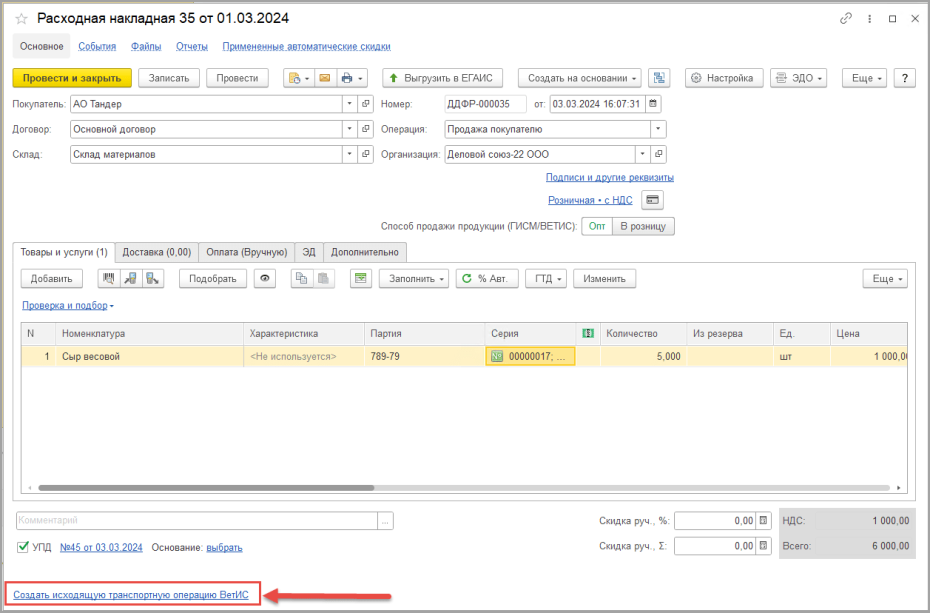The height and width of the screenshot is (613, 930).
Task: Switch to the События tab
Action: [x=97, y=46]
